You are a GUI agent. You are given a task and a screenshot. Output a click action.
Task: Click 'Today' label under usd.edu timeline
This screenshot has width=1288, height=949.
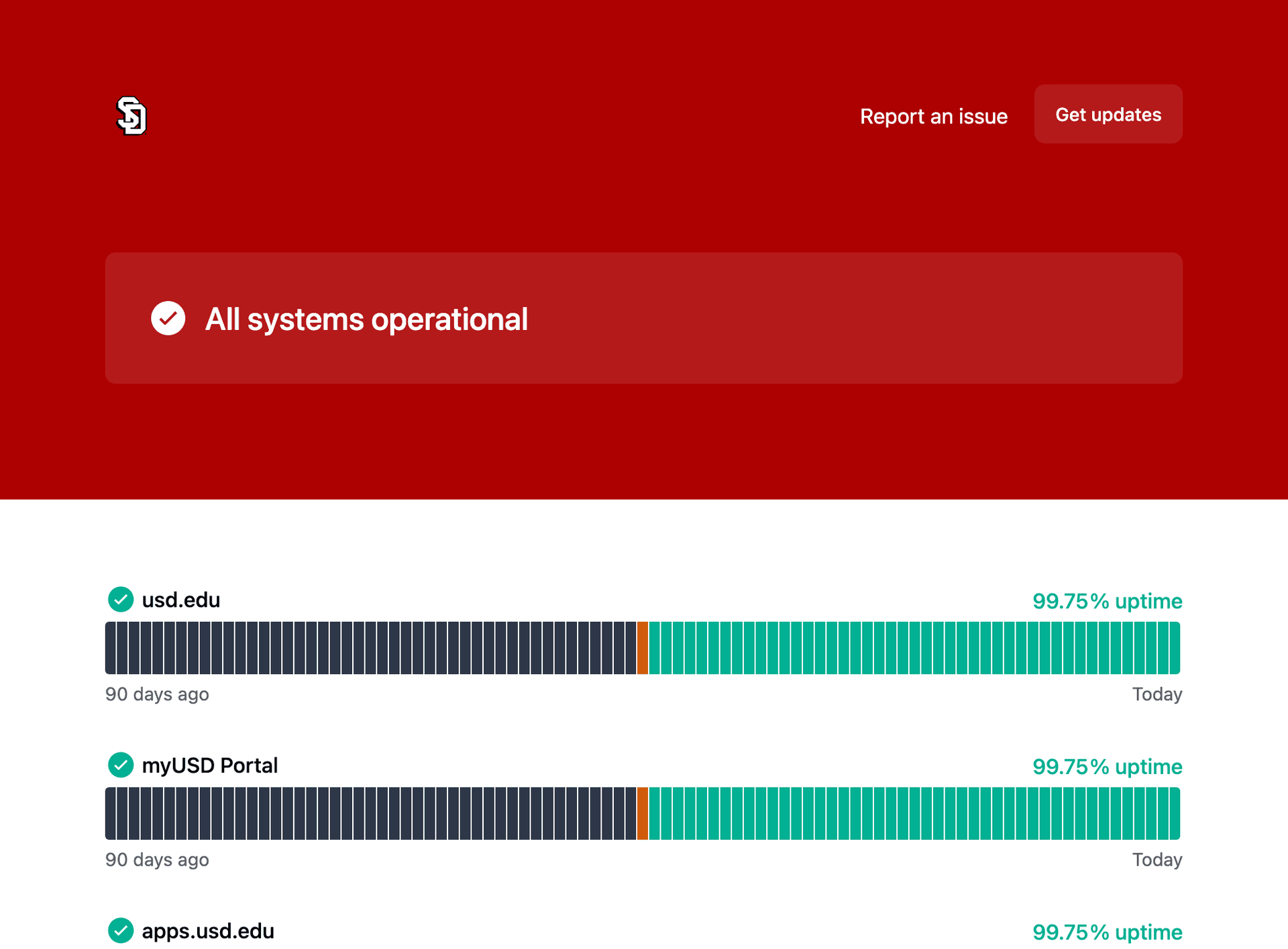click(x=1157, y=694)
